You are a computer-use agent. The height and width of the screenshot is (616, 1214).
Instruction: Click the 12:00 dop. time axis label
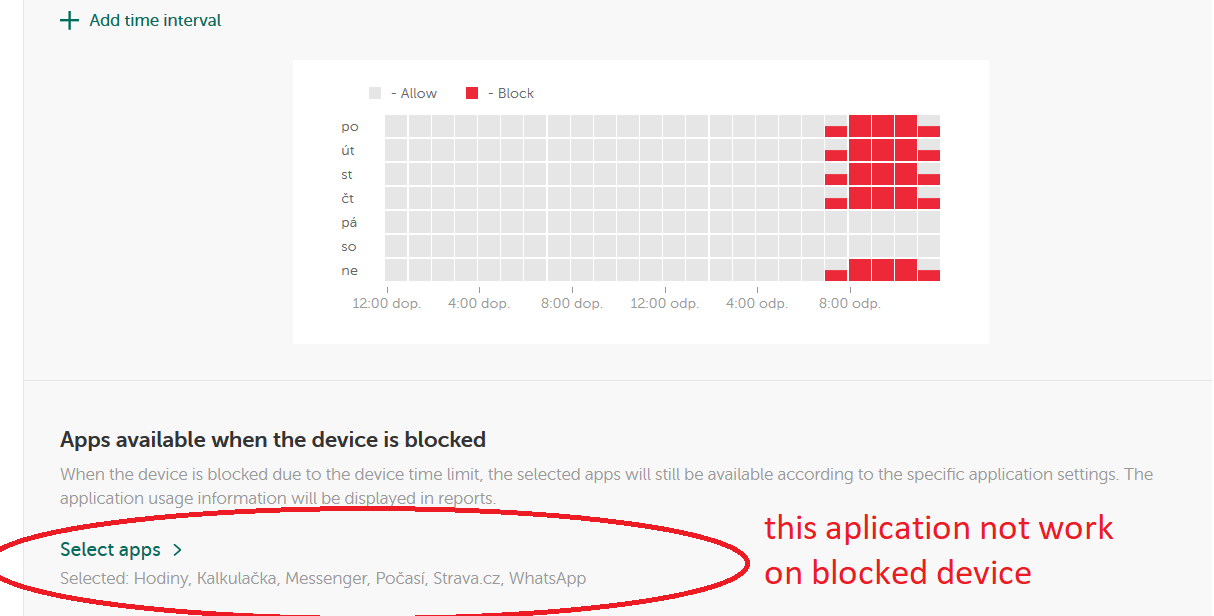point(387,303)
